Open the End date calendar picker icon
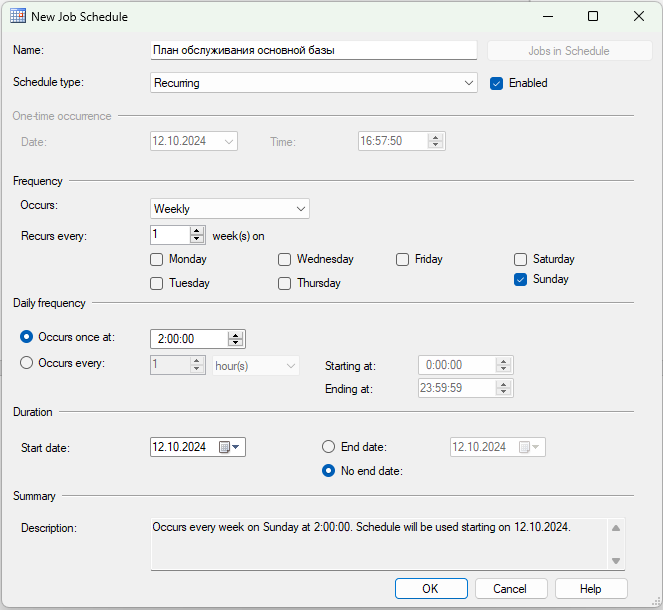This screenshot has height=610, width=663. [529, 447]
